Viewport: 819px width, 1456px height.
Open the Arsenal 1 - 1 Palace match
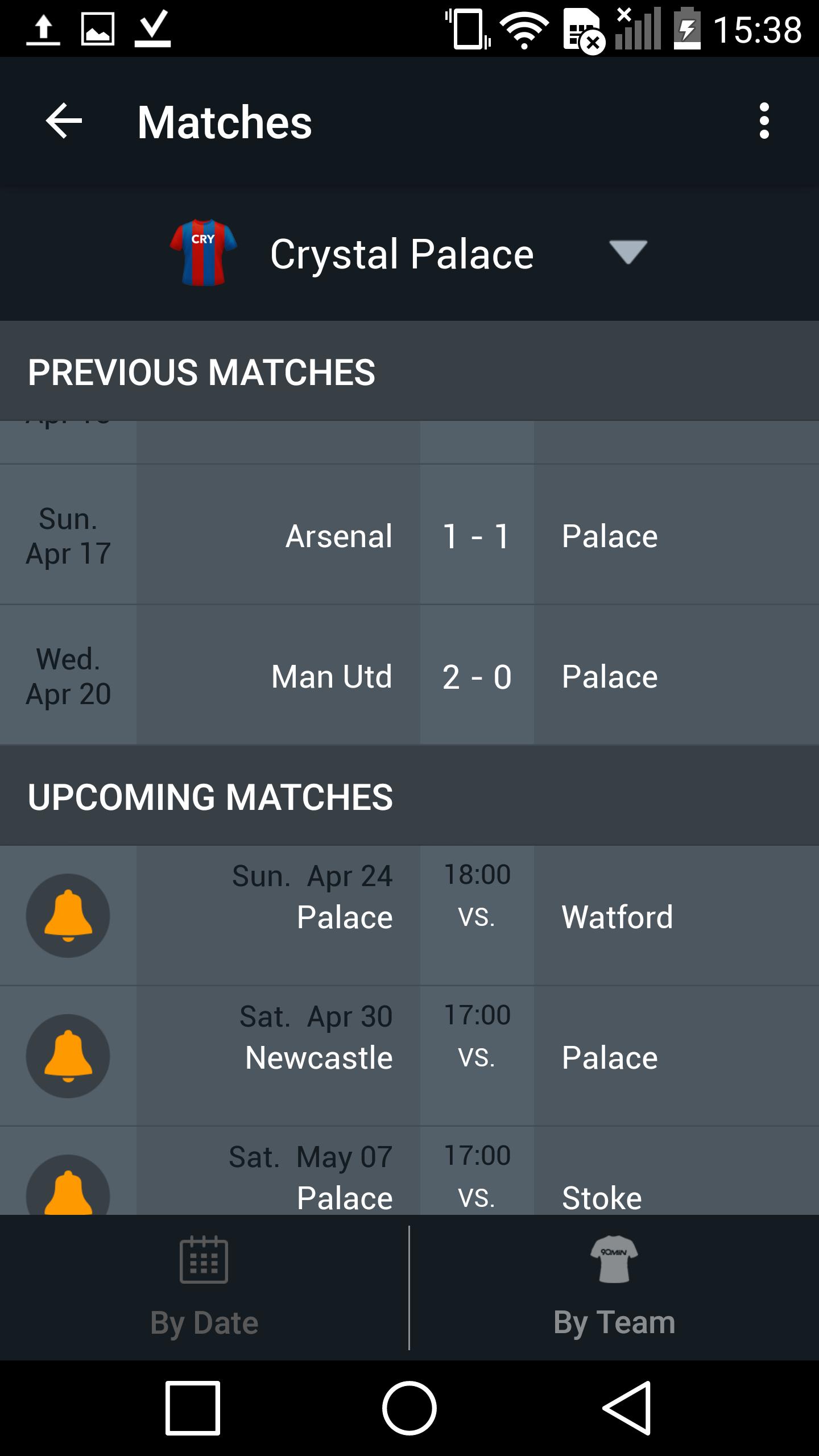(x=409, y=535)
